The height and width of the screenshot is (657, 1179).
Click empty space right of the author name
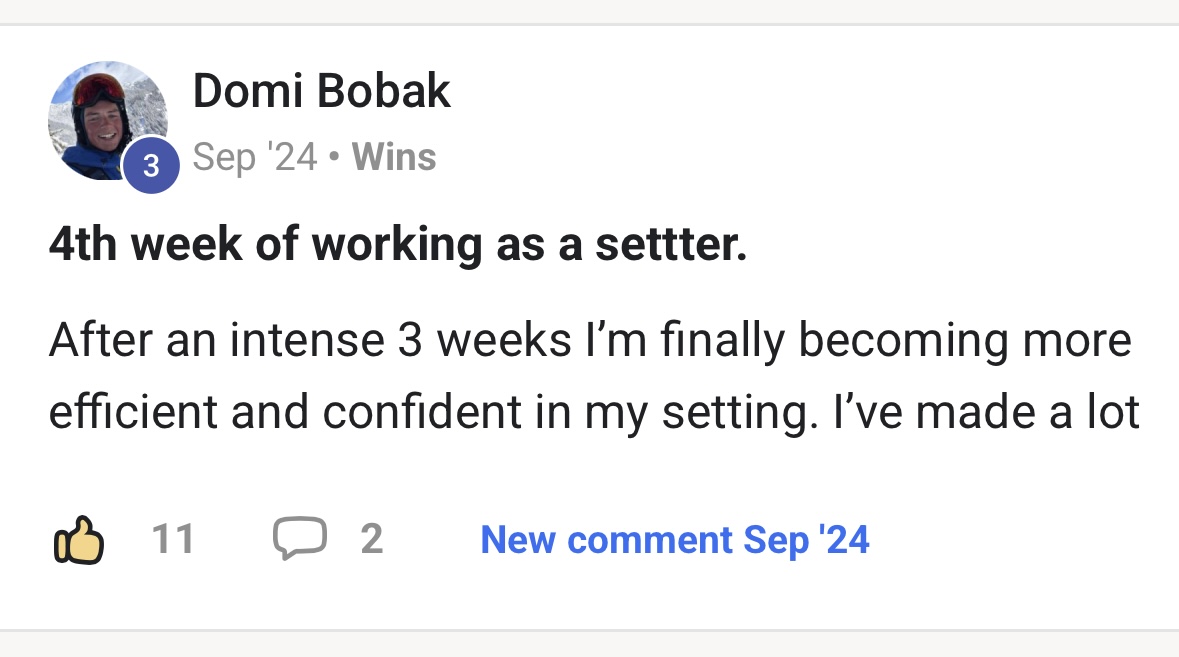800,92
